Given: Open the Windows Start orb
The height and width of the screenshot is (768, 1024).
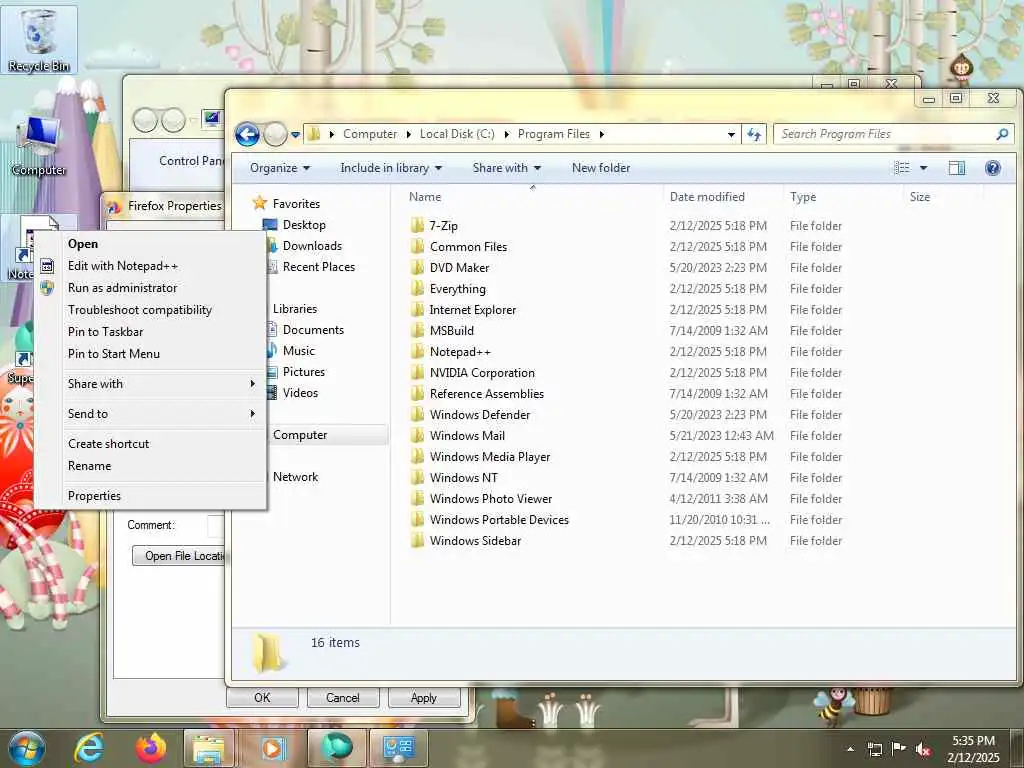Looking at the screenshot, I should click(26, 748).
